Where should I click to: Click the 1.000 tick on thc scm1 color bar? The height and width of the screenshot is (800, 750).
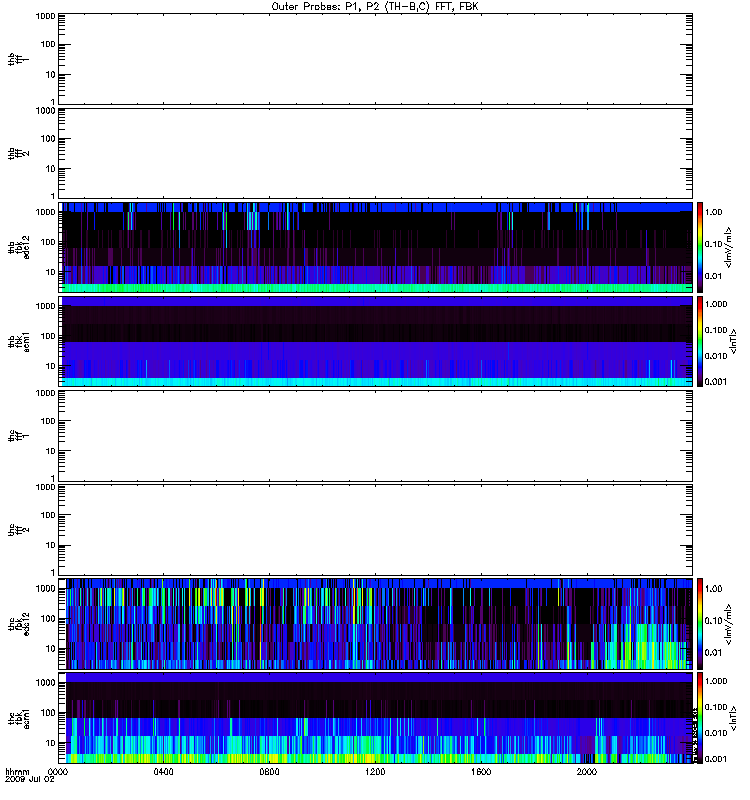(x=716, y=681)
